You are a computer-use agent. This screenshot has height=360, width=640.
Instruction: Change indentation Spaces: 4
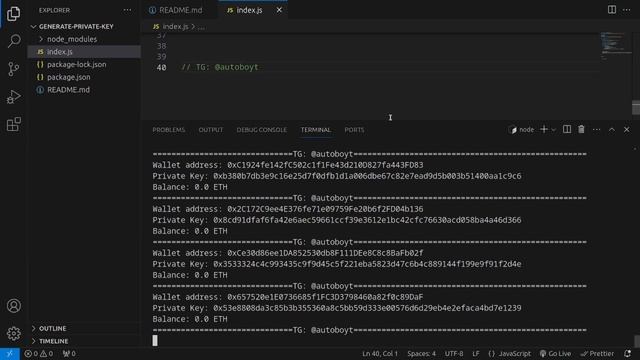pos(421,354)
